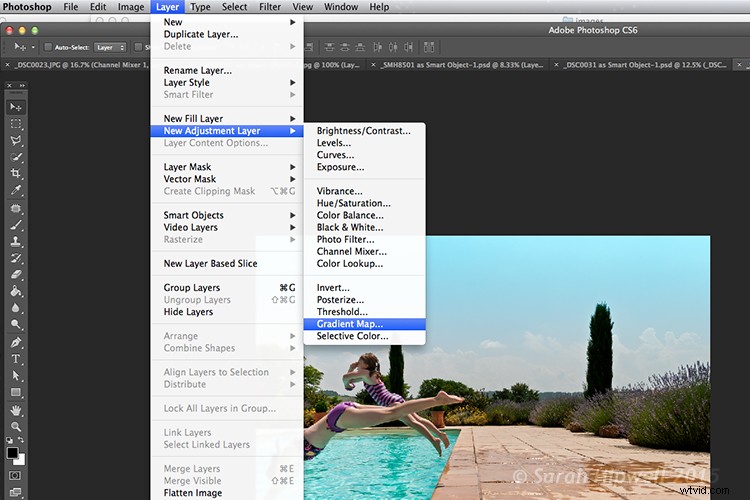750x500 pixels.
Task: Click Auto-Align Layers icon in options bar
Action: pyautogui.click(x=429, y=47)
